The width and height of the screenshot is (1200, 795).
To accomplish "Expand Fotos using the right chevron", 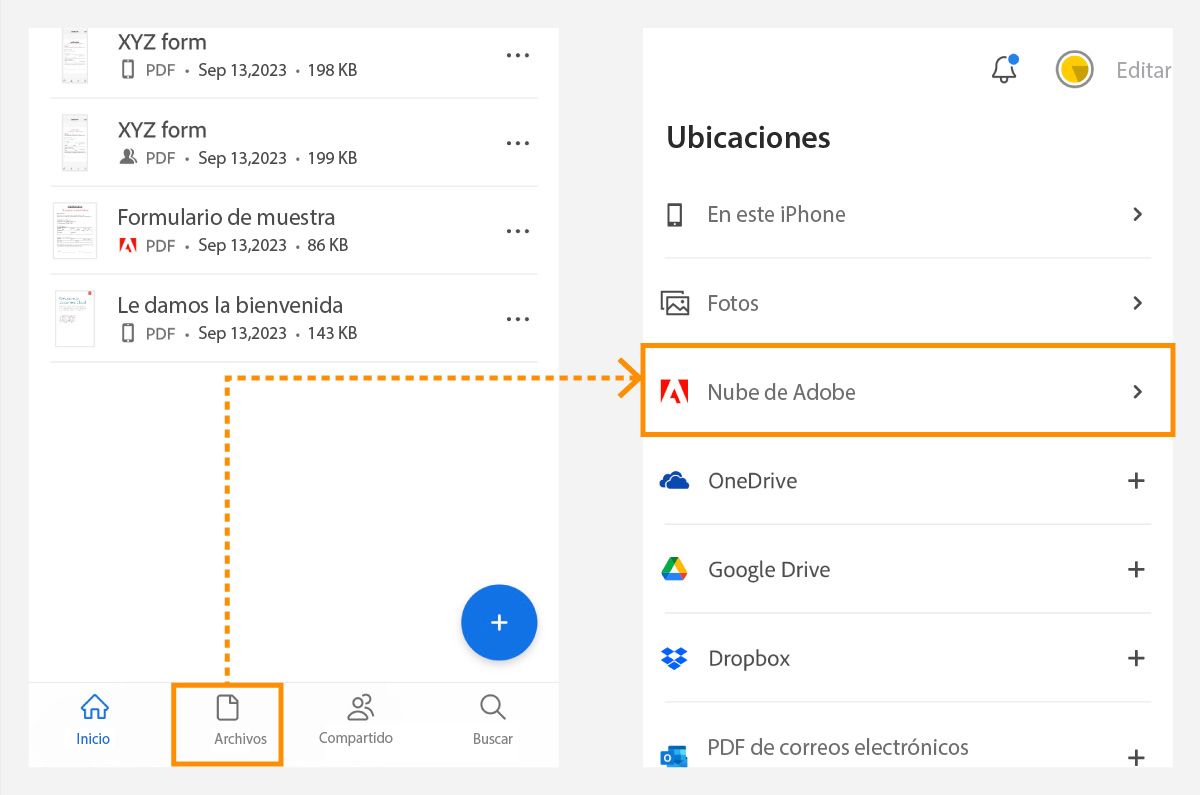I will pyautogui.click(x=1137, y=303).
